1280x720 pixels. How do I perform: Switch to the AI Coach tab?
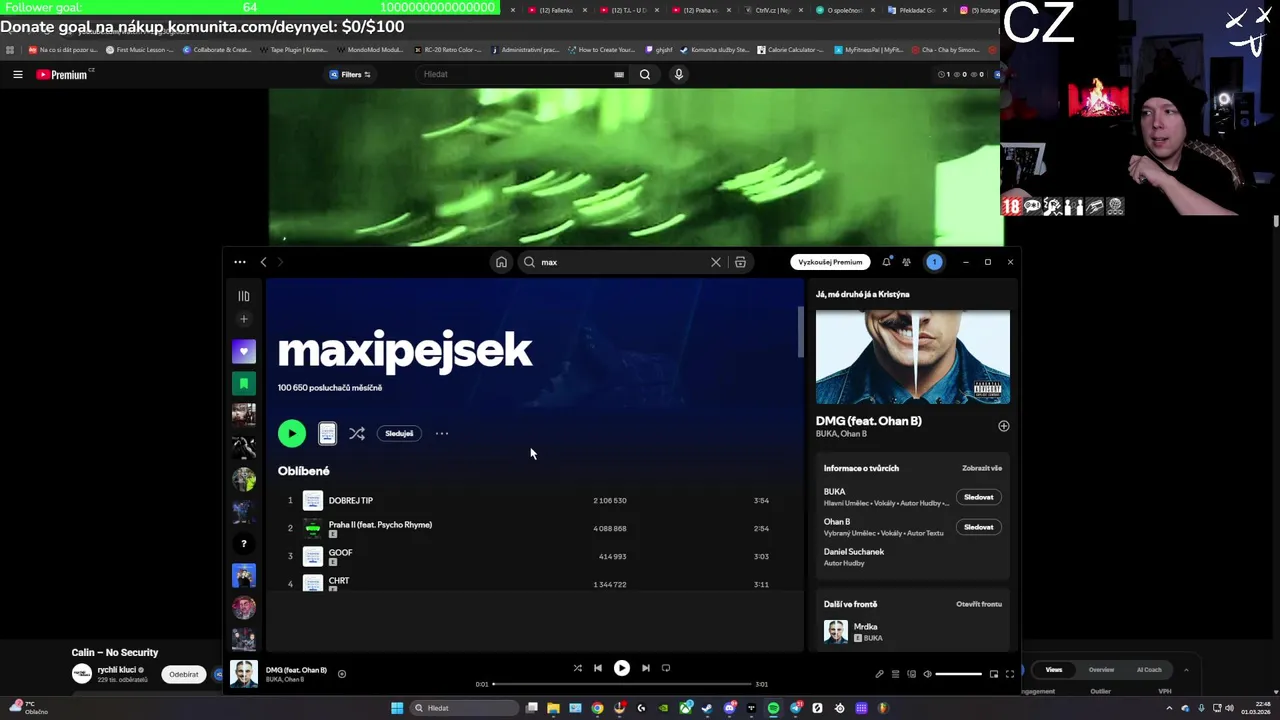click(x=1149, y=670)
